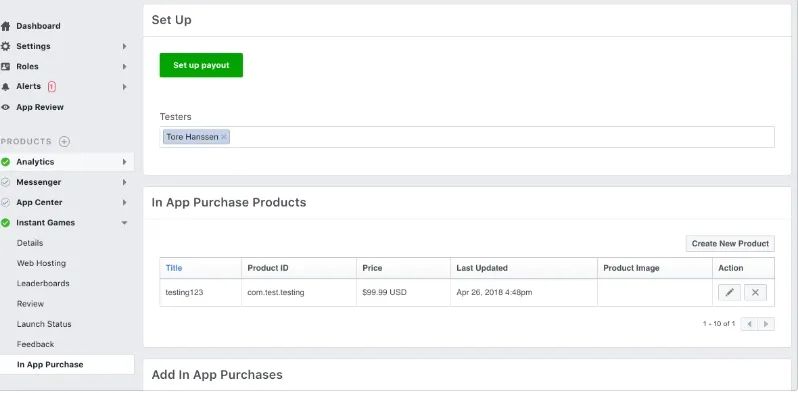This screenshot has height=393, width=798.
Task: Go to previous page of products
Action: point(749,324)
